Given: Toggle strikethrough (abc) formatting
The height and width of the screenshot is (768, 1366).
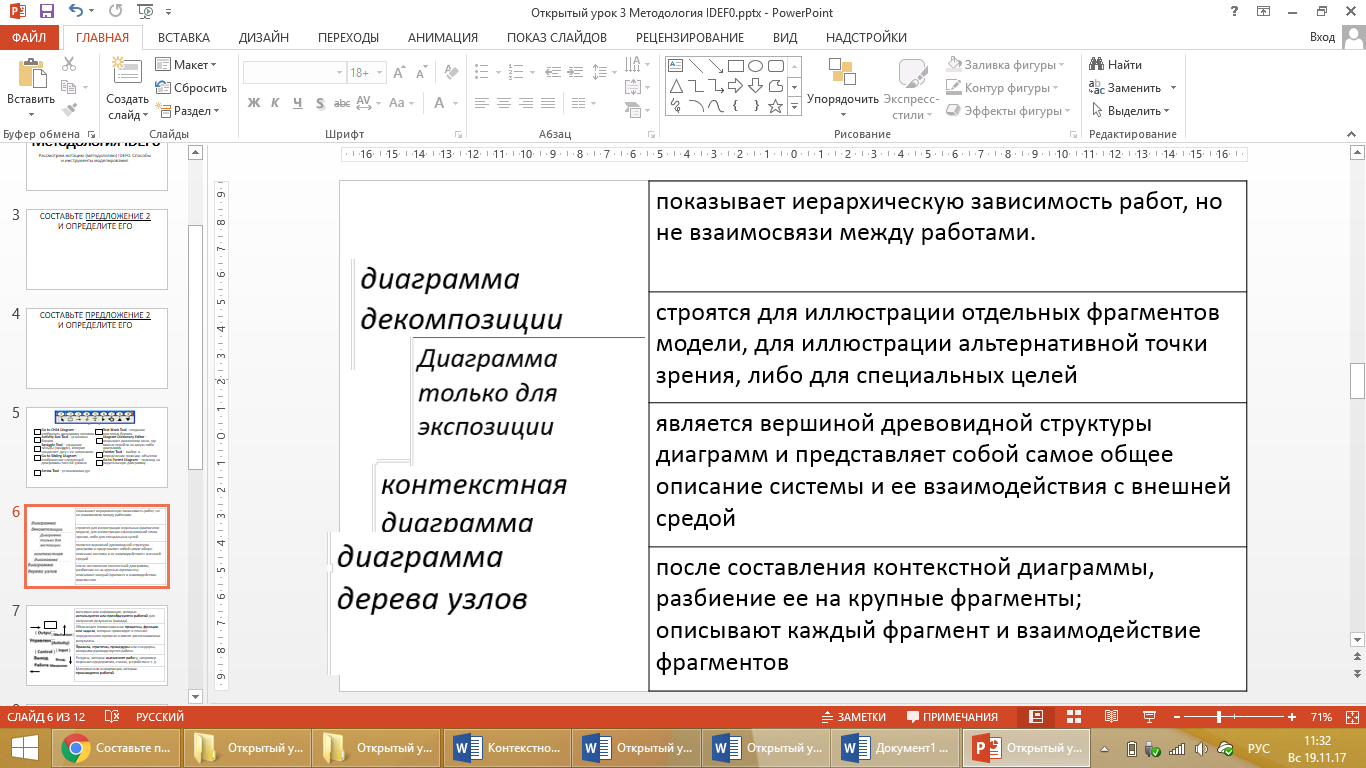Looking at the screenshot, I should [x=343, y=103].
